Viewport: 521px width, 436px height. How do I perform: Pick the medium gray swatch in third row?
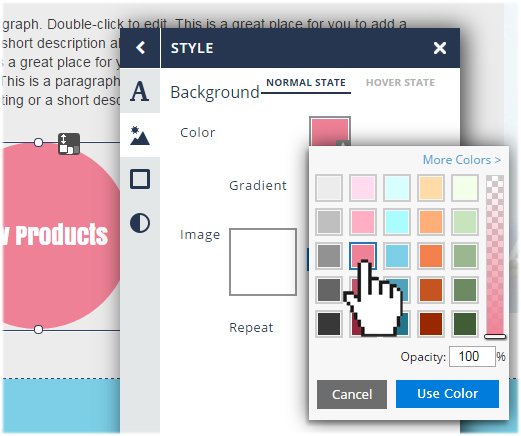point(329,256)
